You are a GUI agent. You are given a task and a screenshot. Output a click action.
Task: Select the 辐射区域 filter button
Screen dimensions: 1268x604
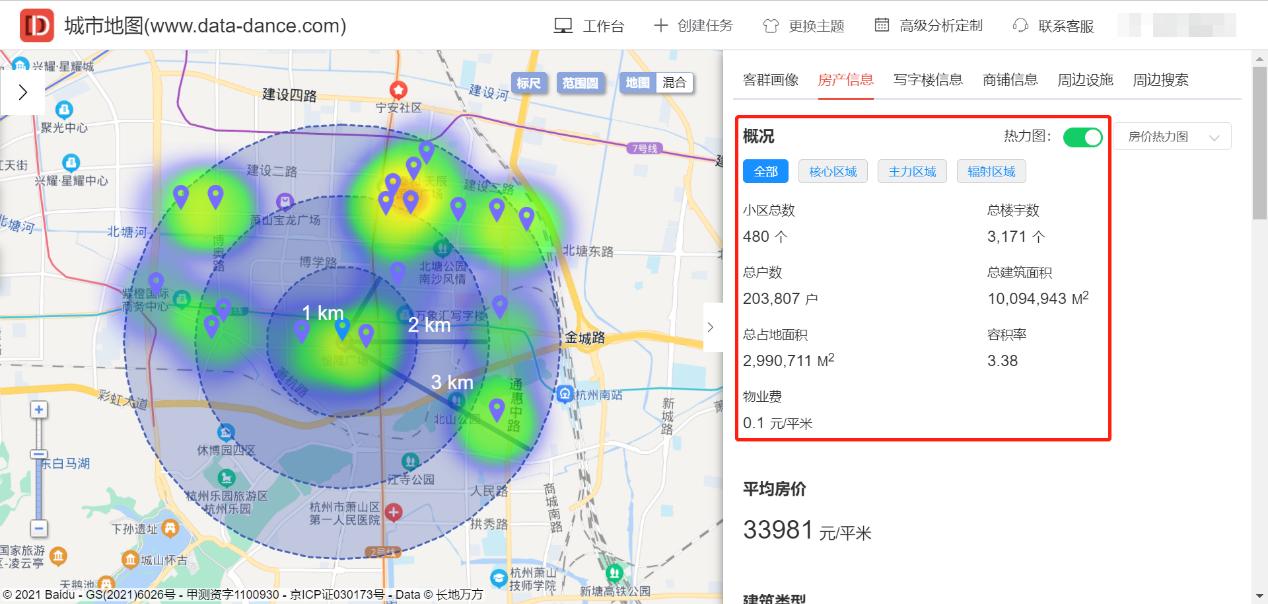[991, 171]
